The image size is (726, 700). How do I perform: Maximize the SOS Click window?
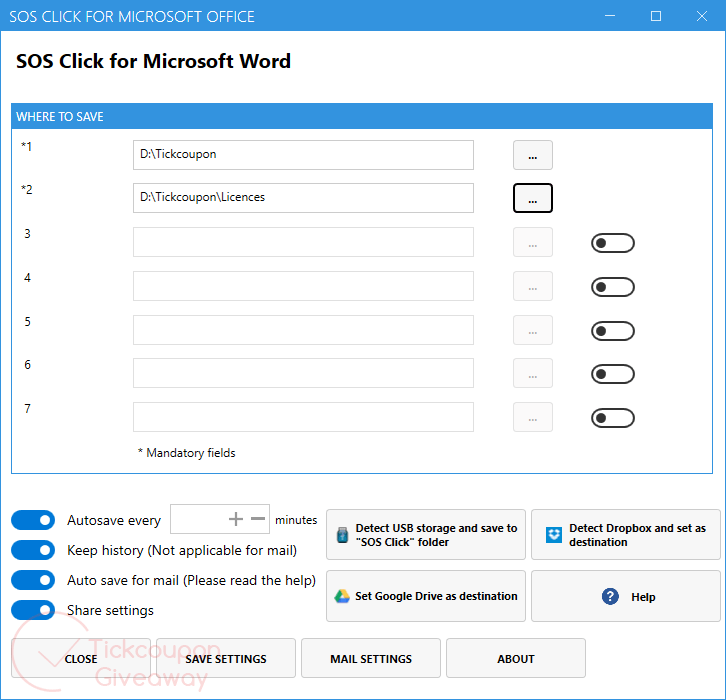tap(656, 16)
